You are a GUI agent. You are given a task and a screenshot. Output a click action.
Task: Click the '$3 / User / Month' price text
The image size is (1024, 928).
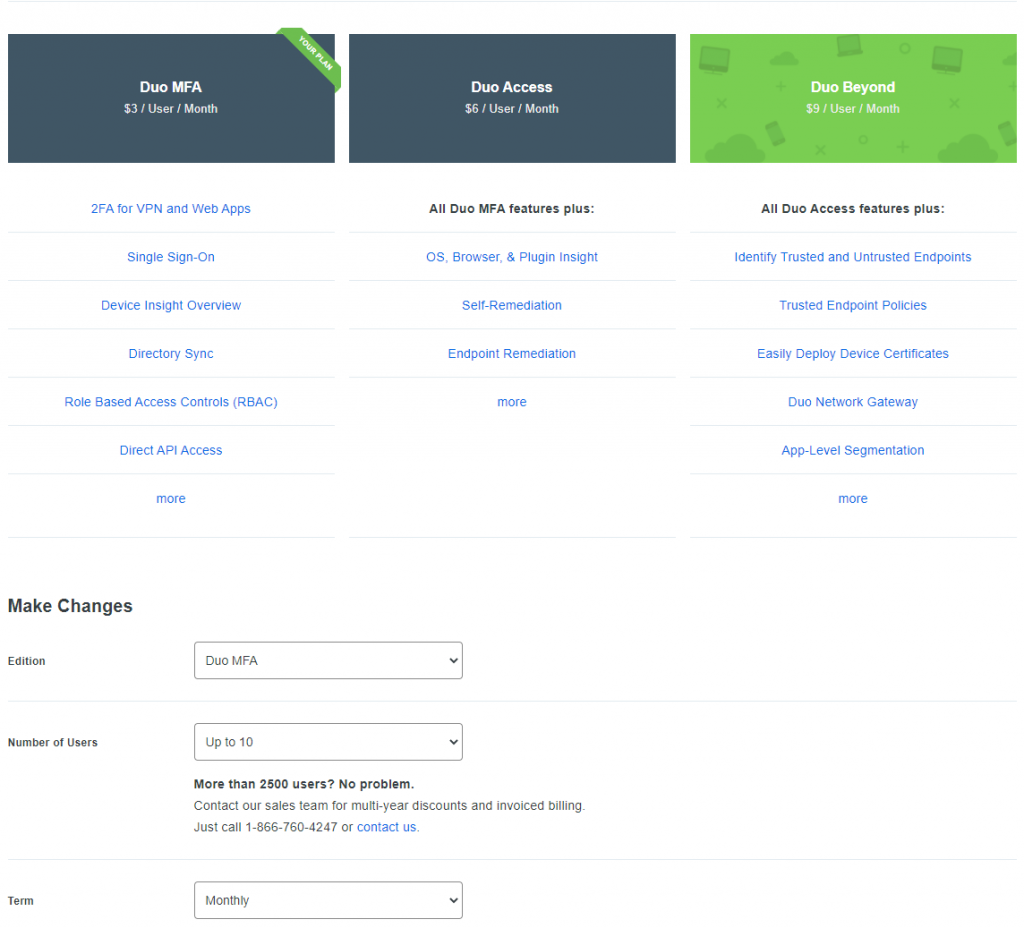click(x=171, y=108)
